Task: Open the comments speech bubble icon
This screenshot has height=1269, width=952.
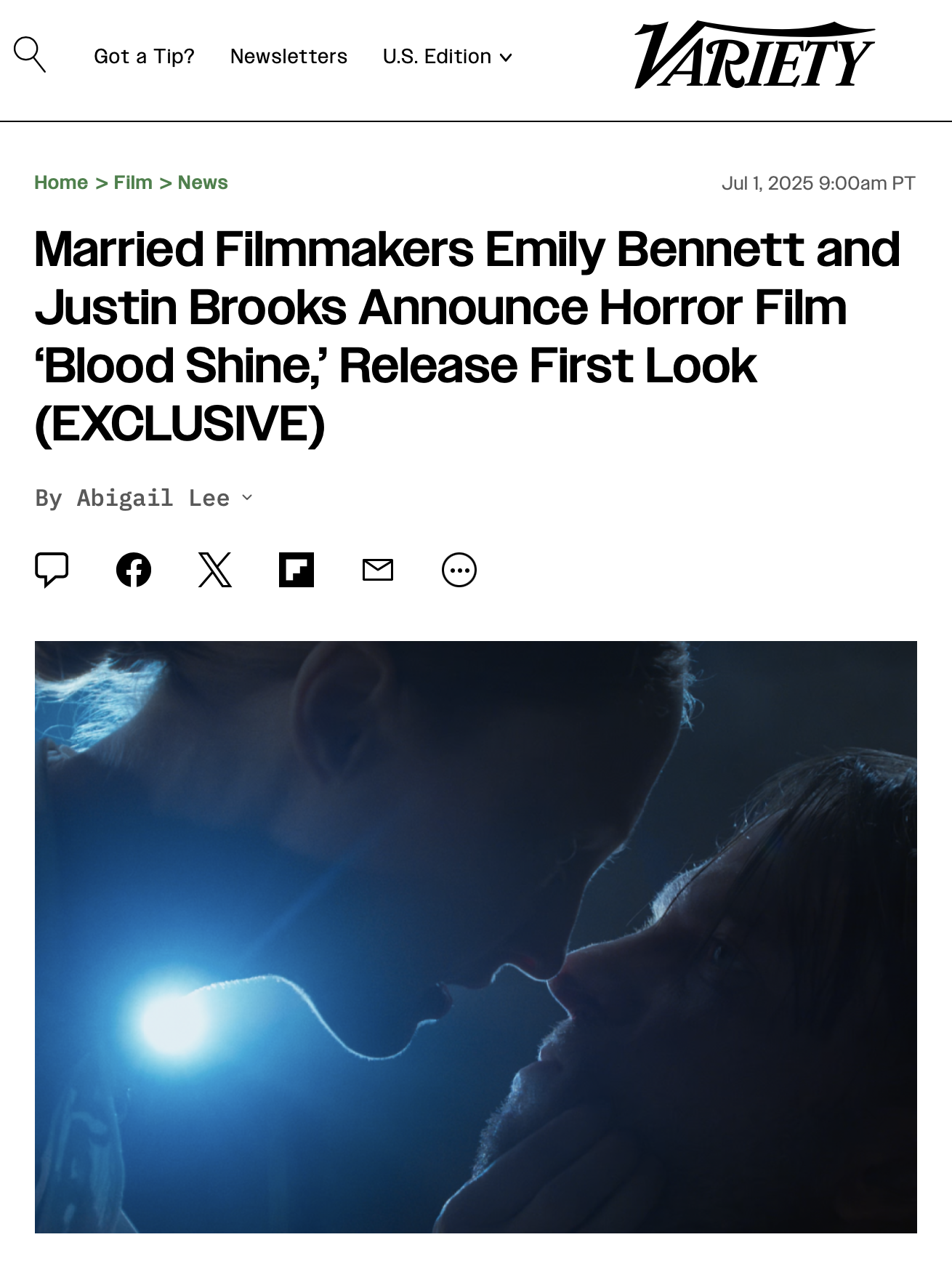Action: pos(52,569)
